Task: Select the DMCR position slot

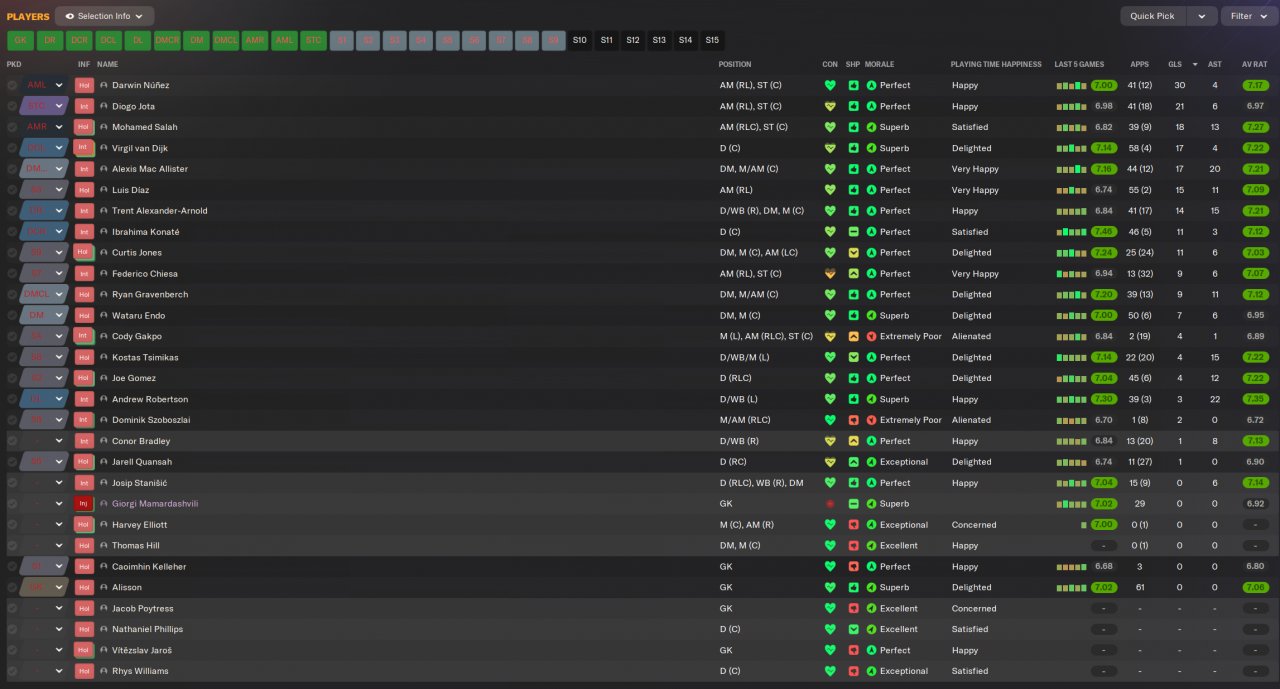Action: coord(167,41)
